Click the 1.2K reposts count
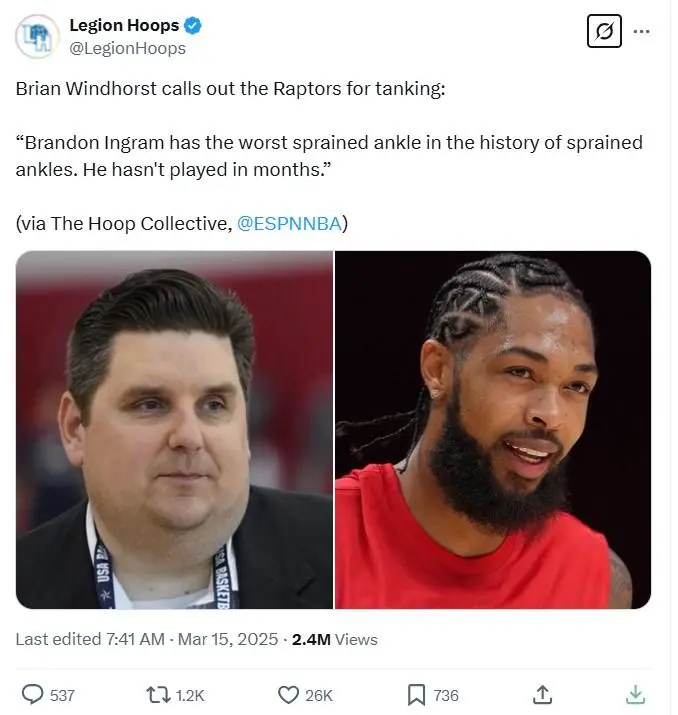The height and width of the screenshot is (715, 678). pos(190,696)
